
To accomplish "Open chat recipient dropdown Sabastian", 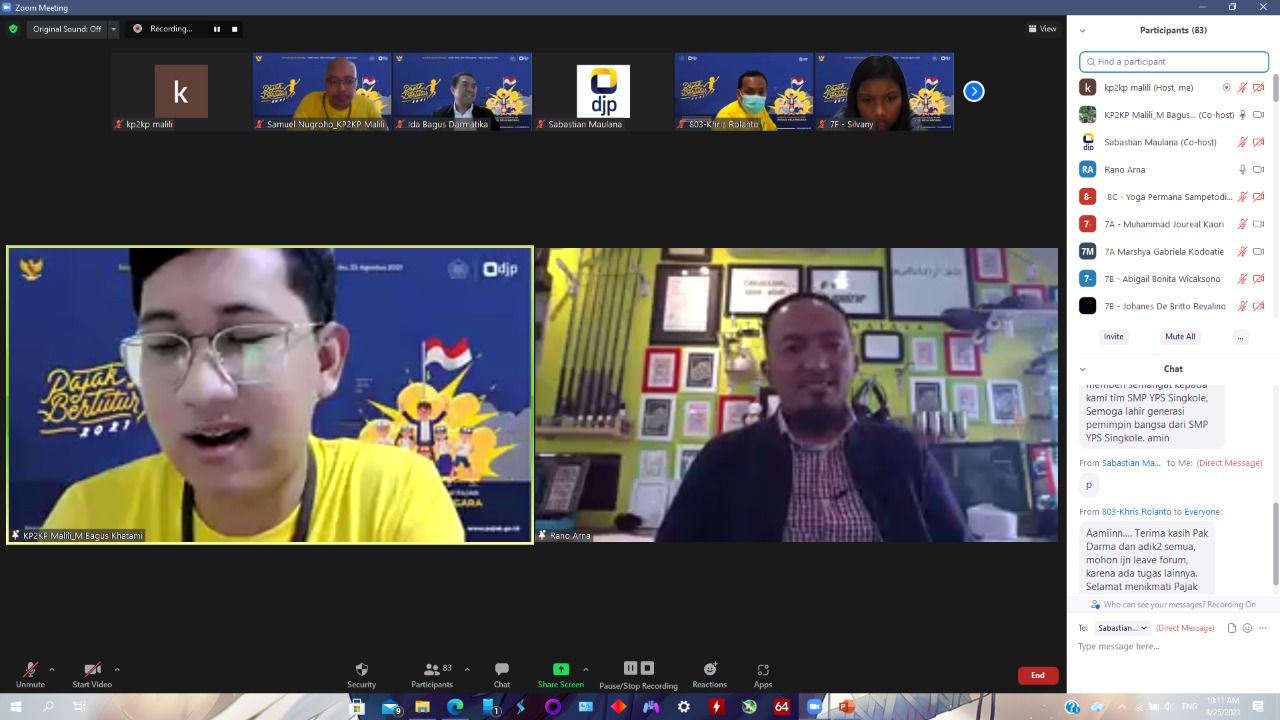I will [1121, 628].
